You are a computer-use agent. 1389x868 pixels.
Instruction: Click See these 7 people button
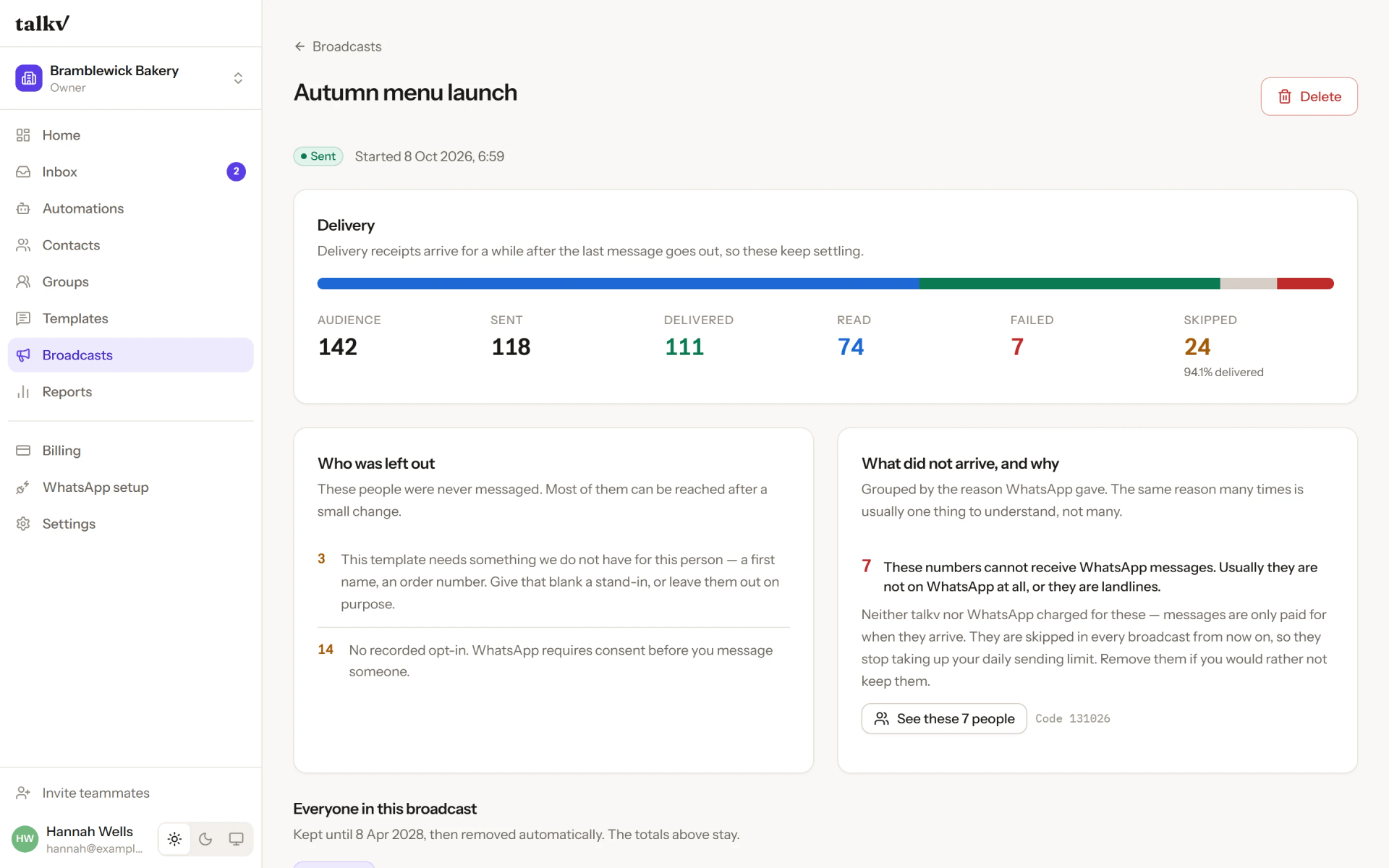(x=943, y=718)
